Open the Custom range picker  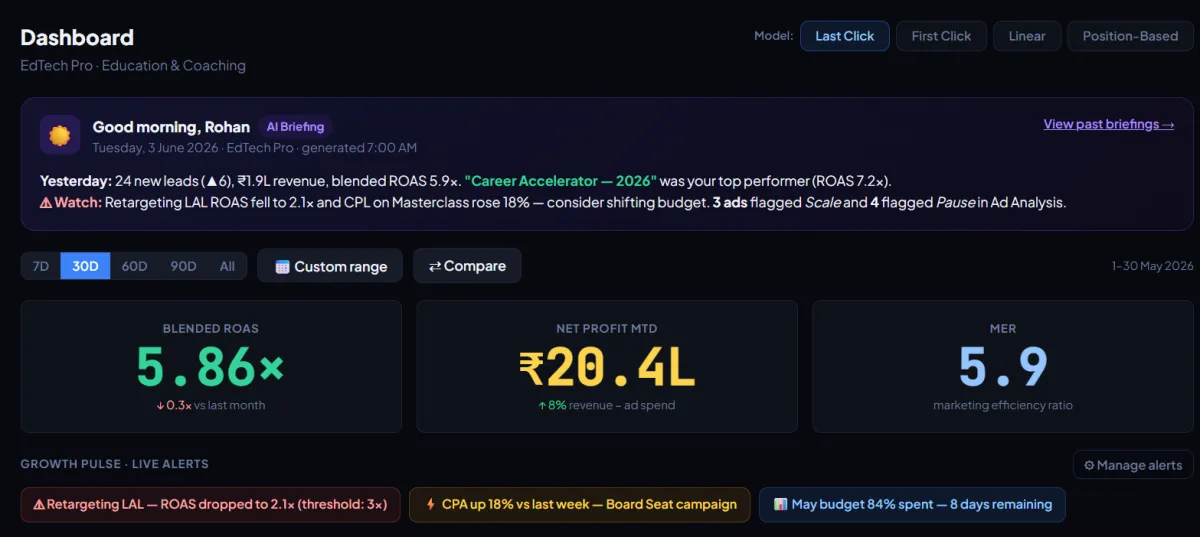click(330, 266)
